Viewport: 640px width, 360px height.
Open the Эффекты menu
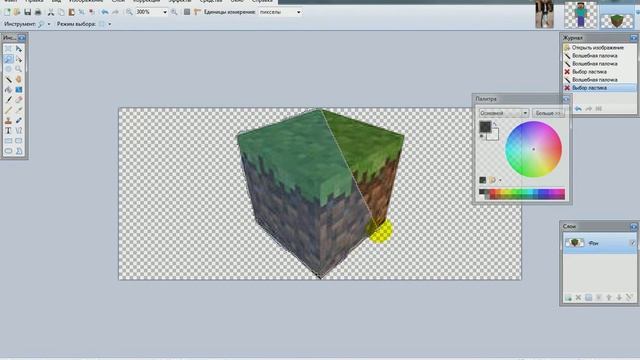(180, 1)
